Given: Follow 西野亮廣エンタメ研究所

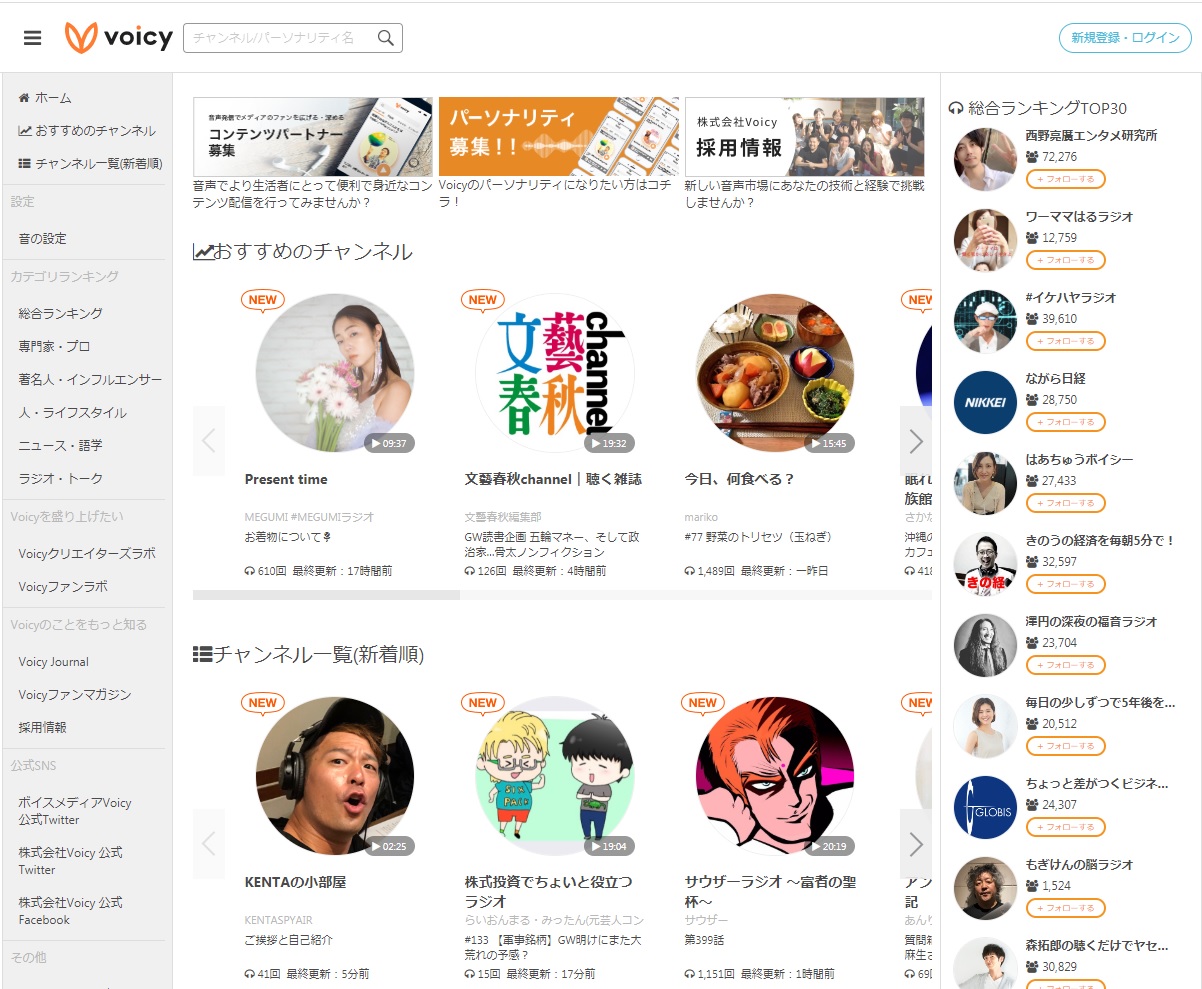Looking at the screenshot, I should coord(1065,179).
